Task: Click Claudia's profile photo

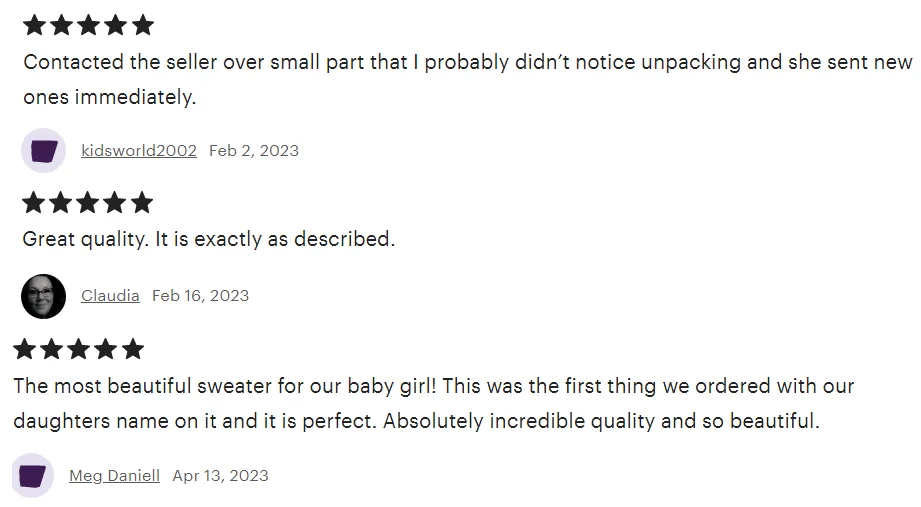Action: [x=43, y=296]
